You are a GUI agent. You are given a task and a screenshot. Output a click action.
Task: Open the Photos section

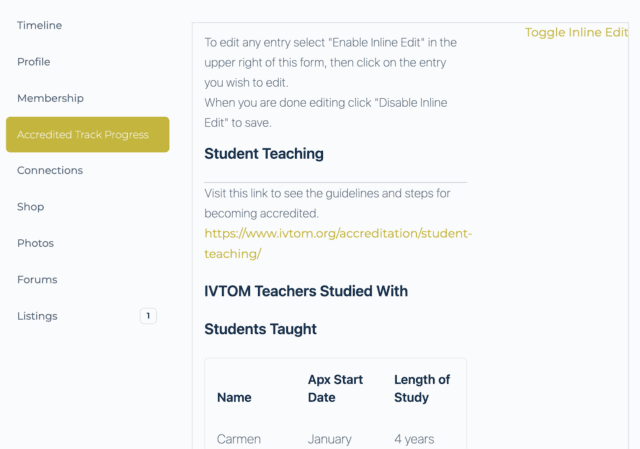pyautogui.click(x=35, y=243)
